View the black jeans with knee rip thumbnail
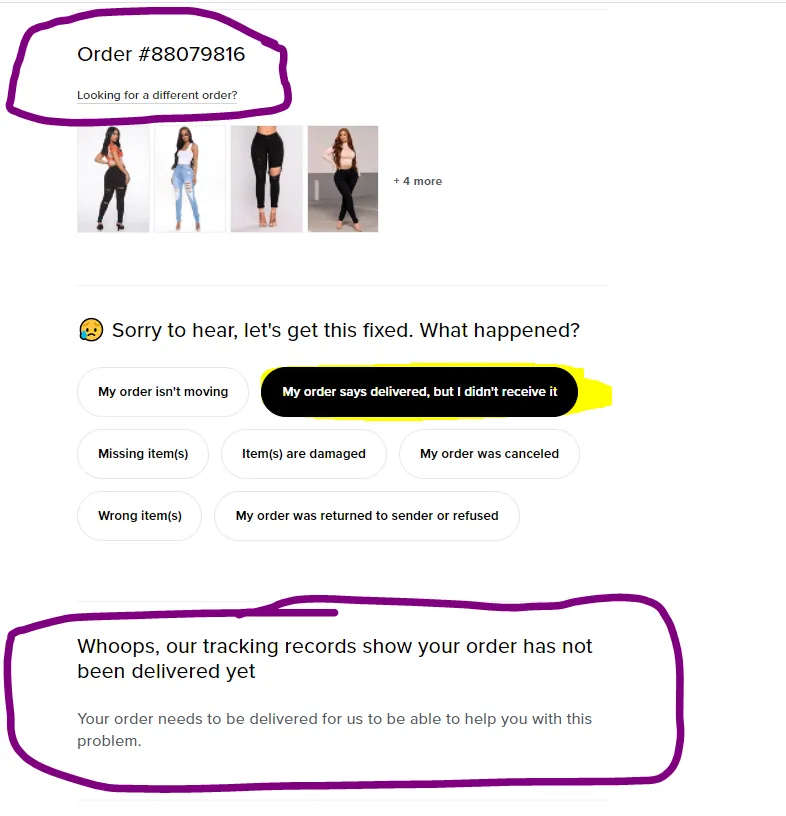Screen dimensions: 786x816 click(x=267, y=179)
